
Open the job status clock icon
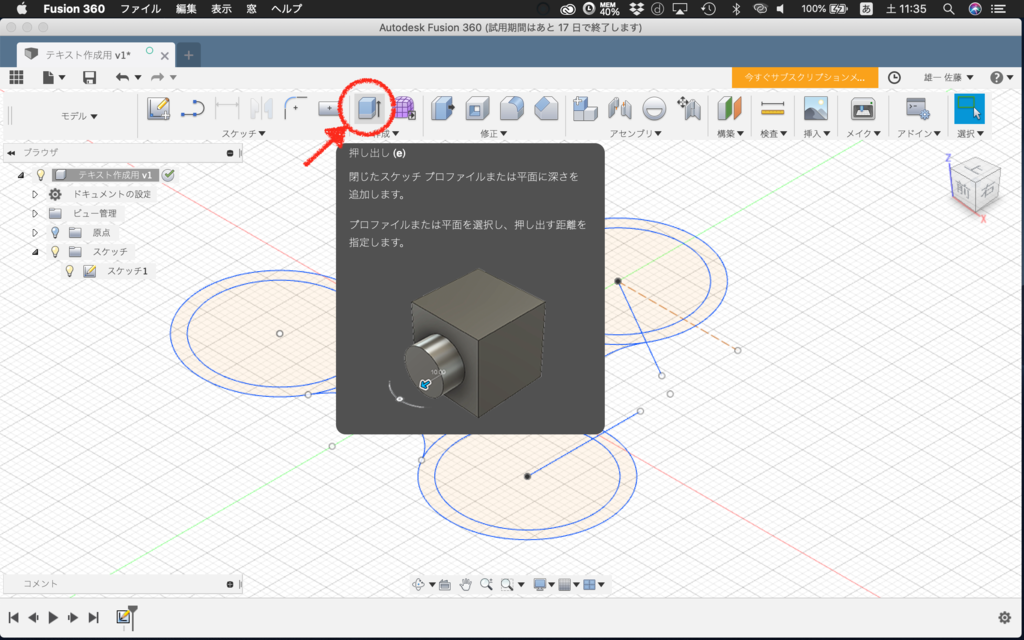tap(894, 78)
